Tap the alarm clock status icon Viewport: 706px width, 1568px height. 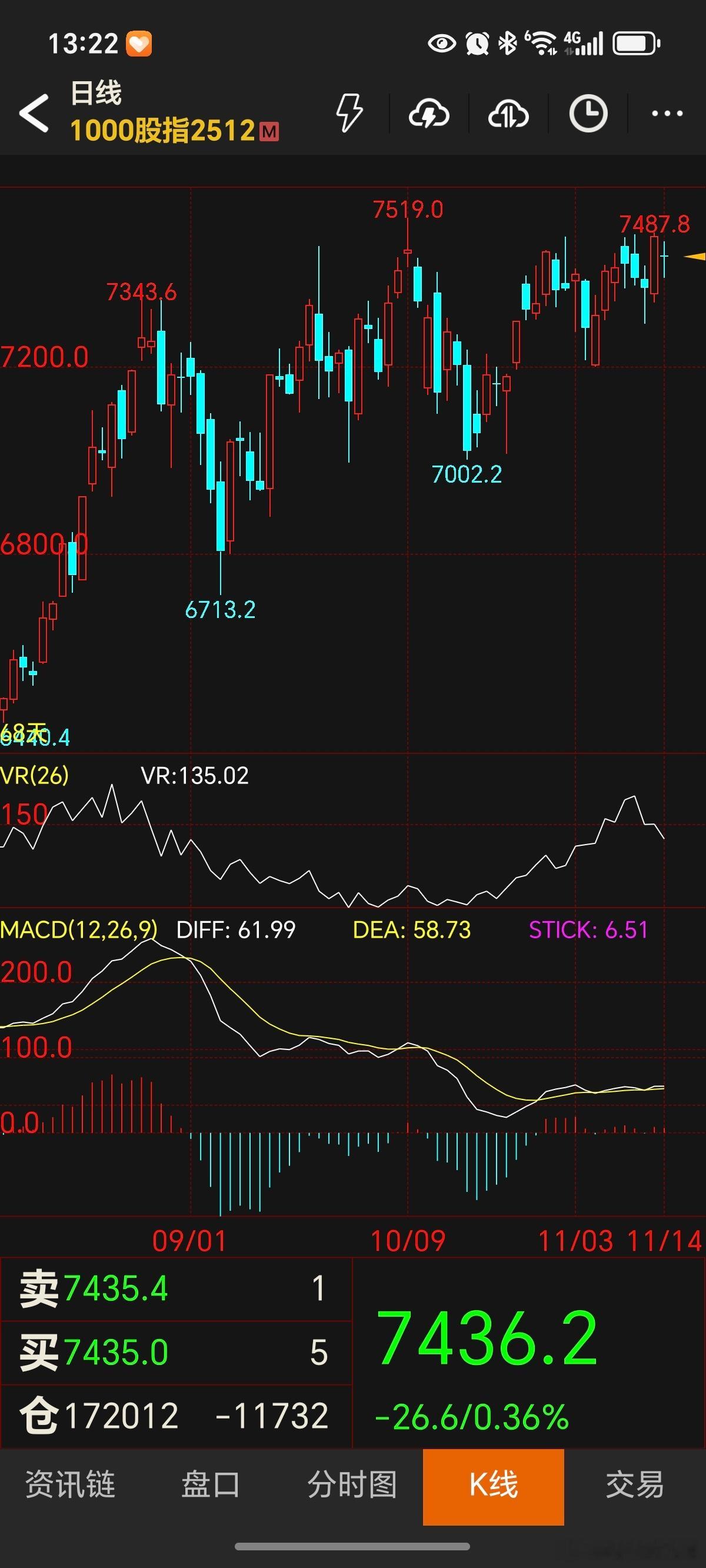coord(477,44)
